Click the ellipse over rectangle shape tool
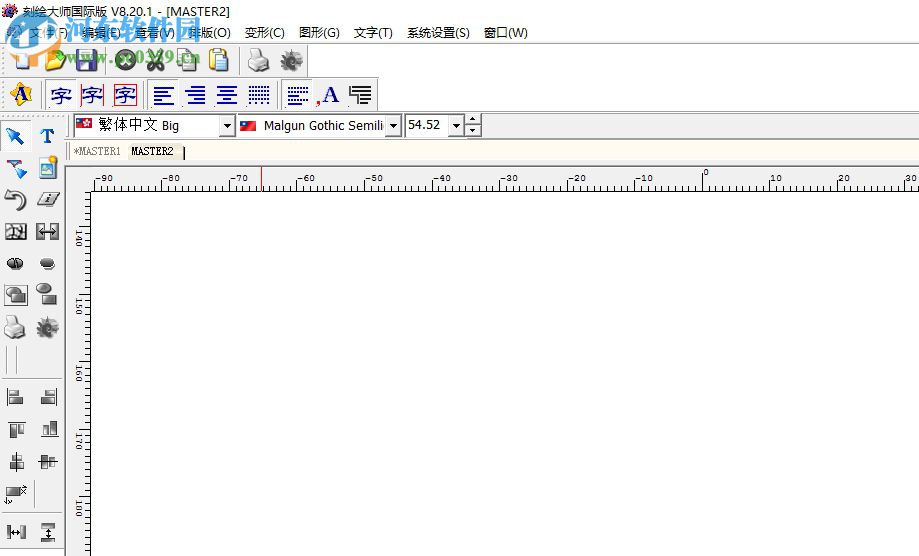 47,294
